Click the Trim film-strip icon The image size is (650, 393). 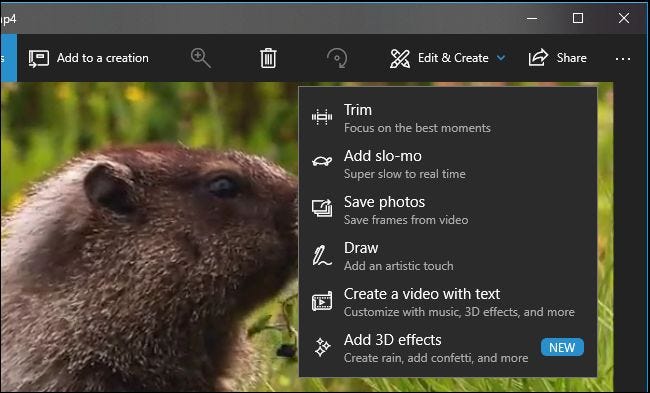click(322, 117)
